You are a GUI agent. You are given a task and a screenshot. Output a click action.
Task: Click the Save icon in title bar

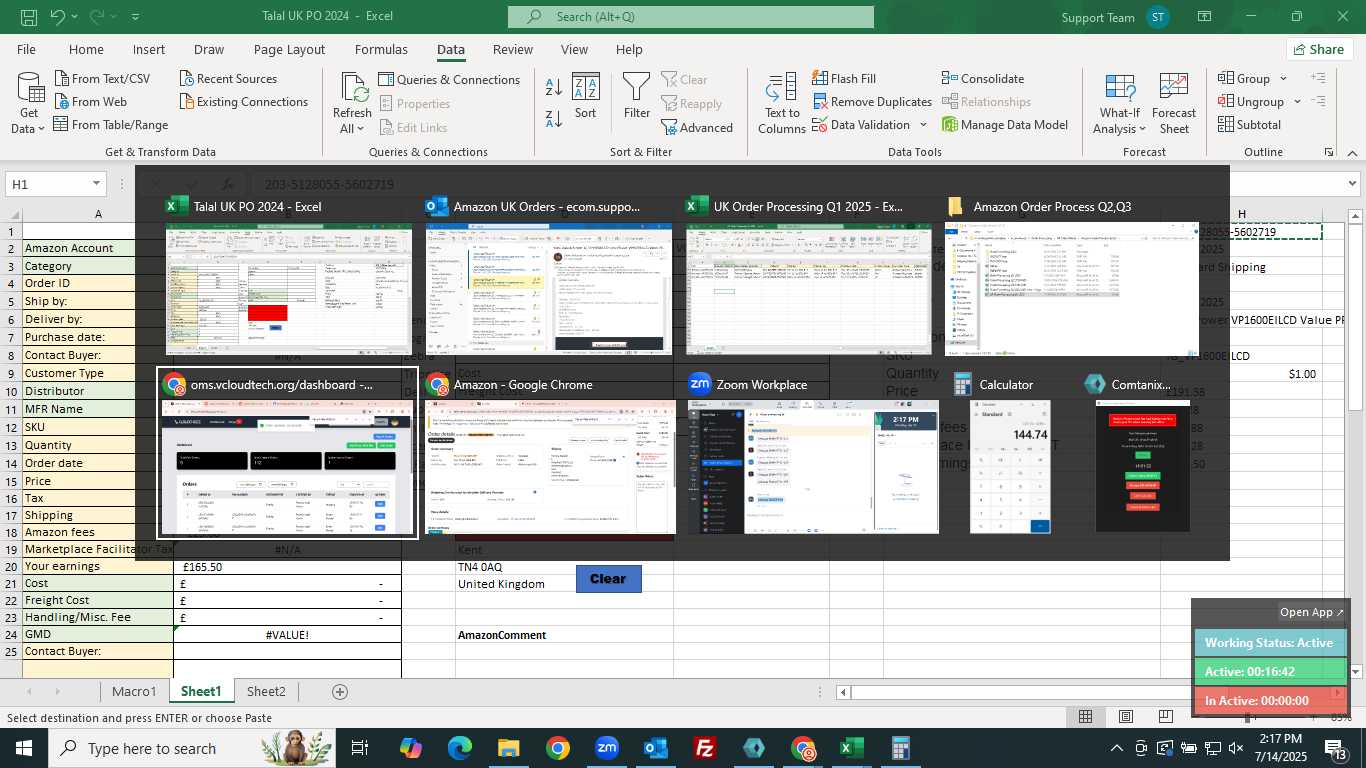(x=28, y=17)
